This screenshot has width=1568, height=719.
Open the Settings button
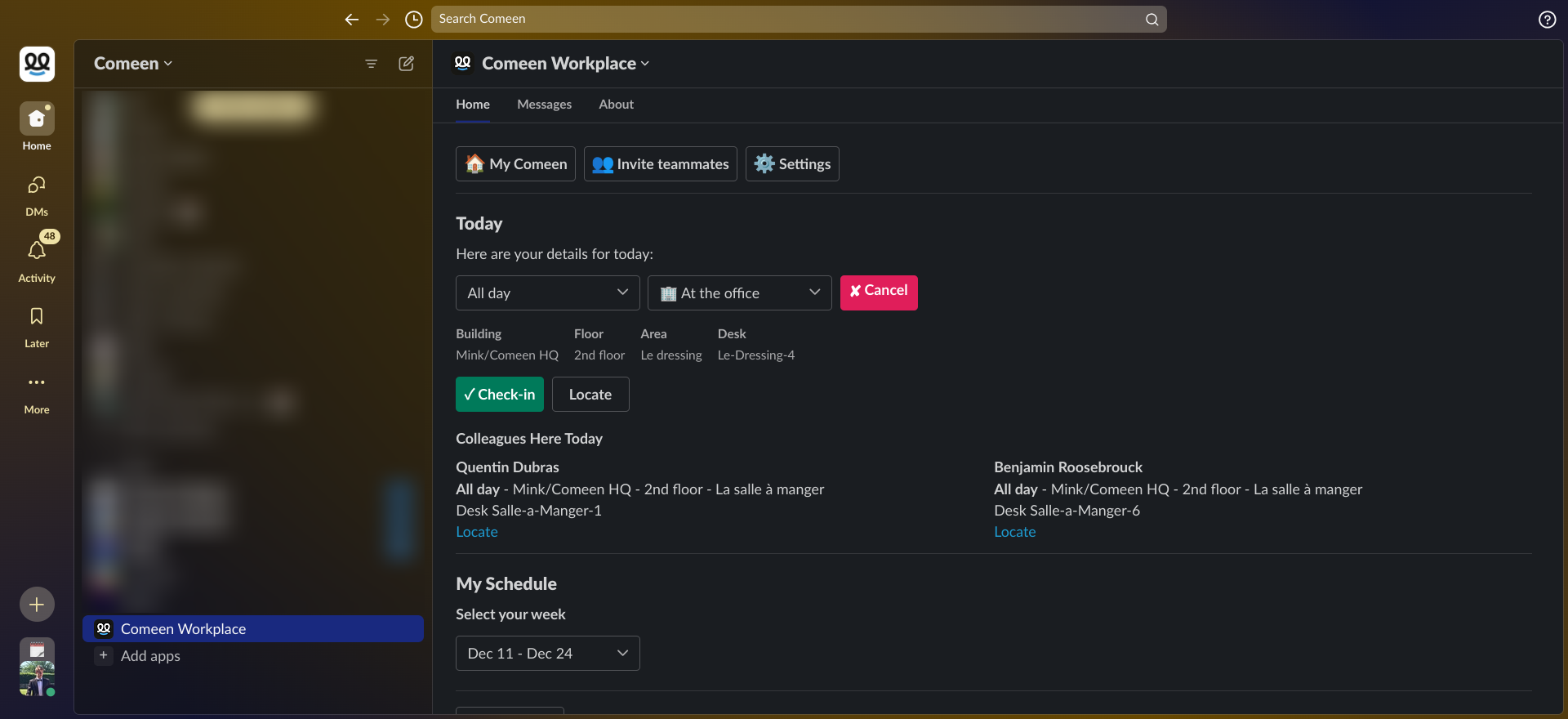pos(792,164)
